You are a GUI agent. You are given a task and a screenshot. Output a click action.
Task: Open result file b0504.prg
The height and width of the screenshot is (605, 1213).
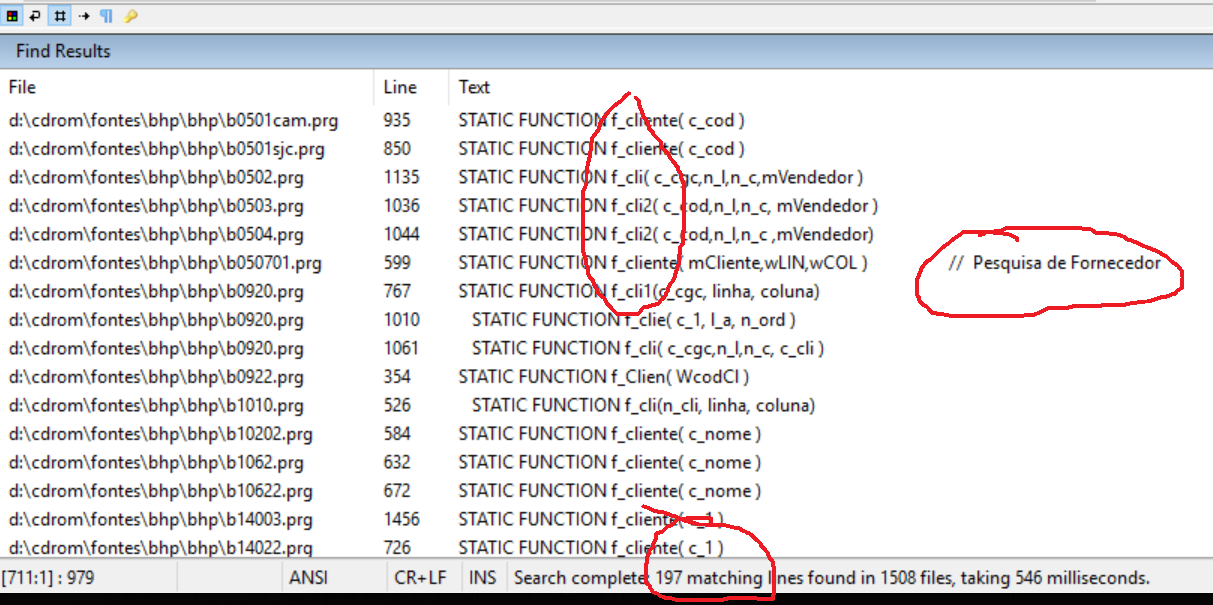coord(156,235)
